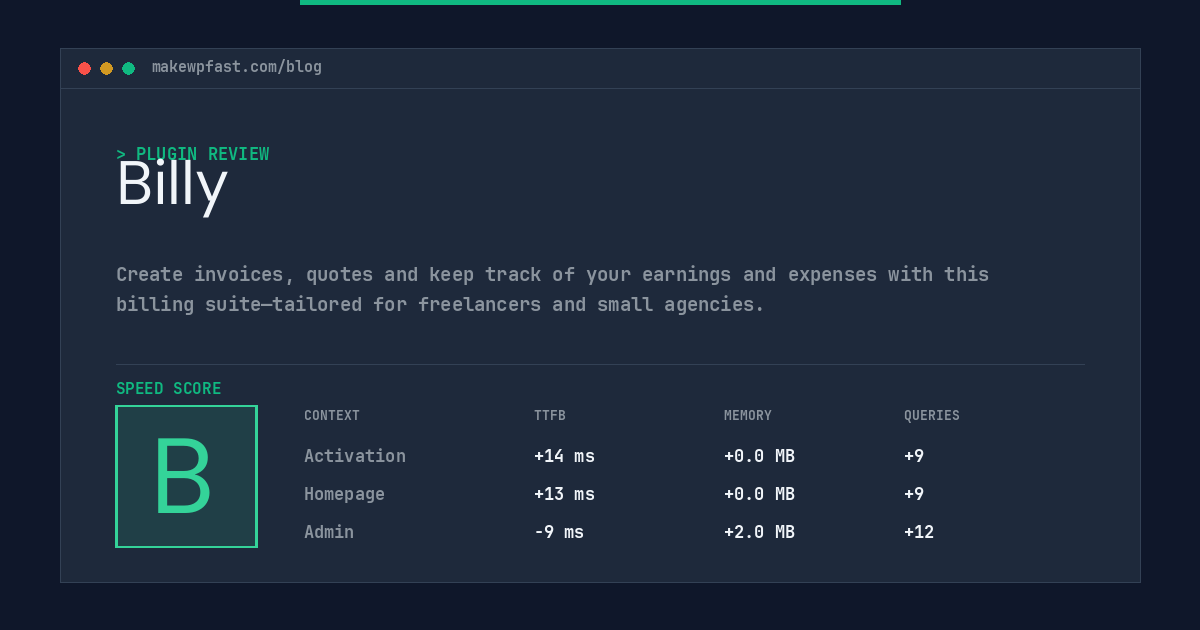Select the Admin row label
This screenshot has width=1200, height=630.
tap(329, 532)
